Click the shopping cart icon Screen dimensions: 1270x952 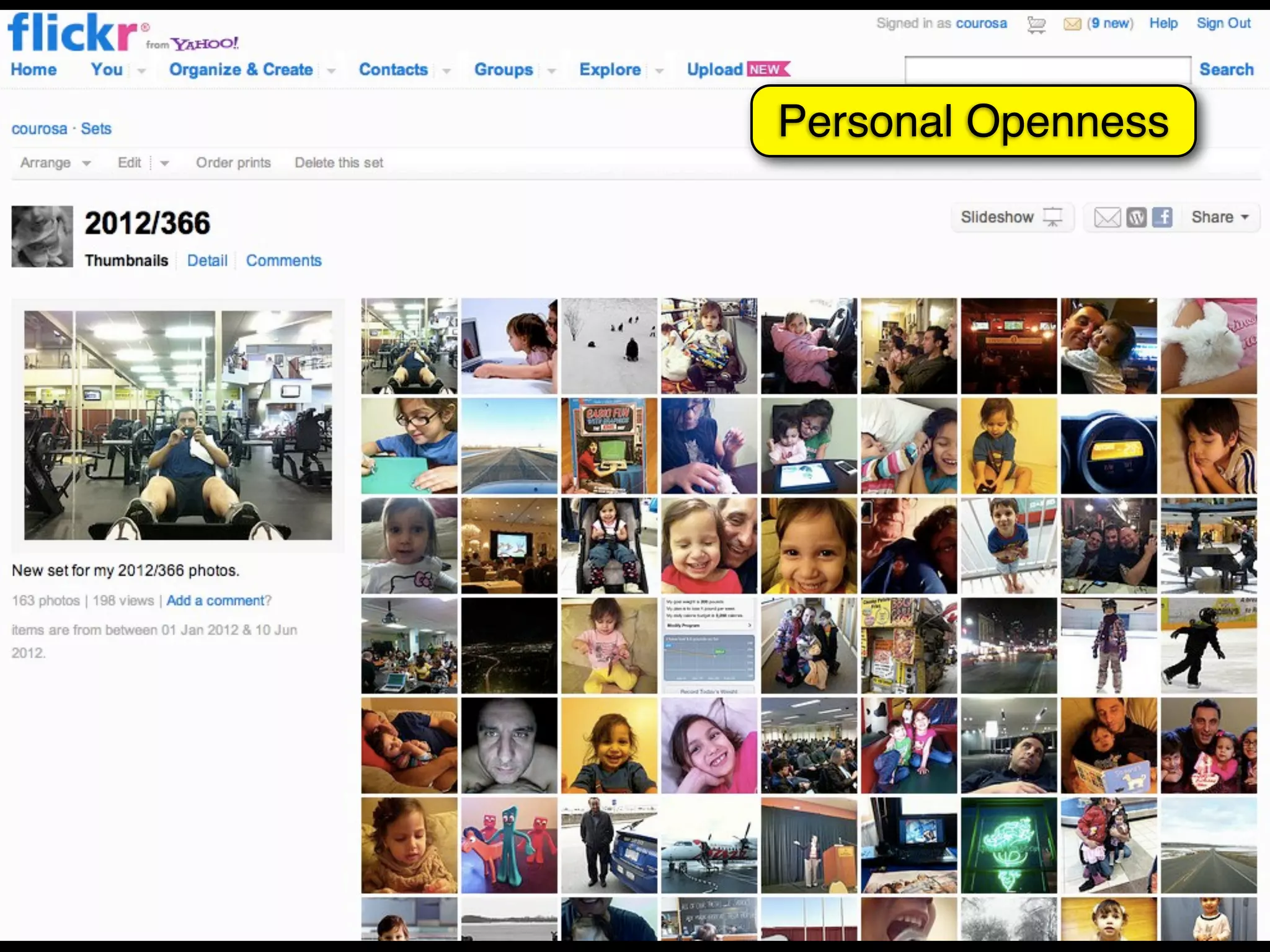point(1036,25)
